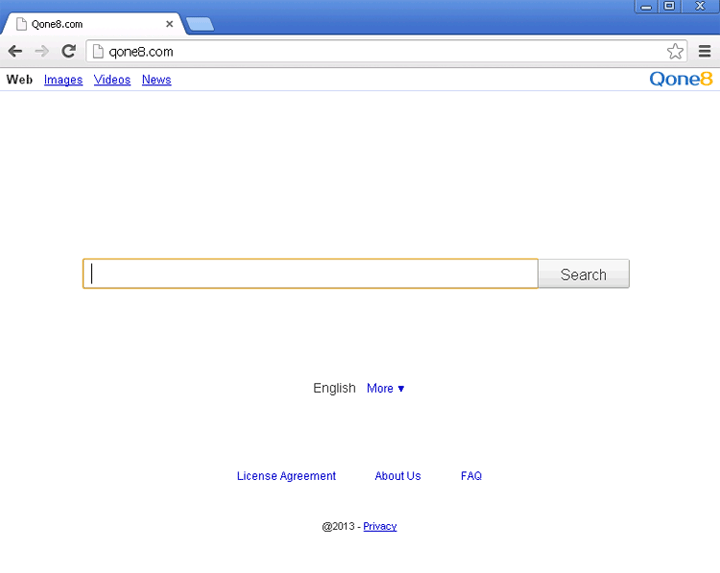Open a new tab button
720x573 pixels.
[199, 24]
